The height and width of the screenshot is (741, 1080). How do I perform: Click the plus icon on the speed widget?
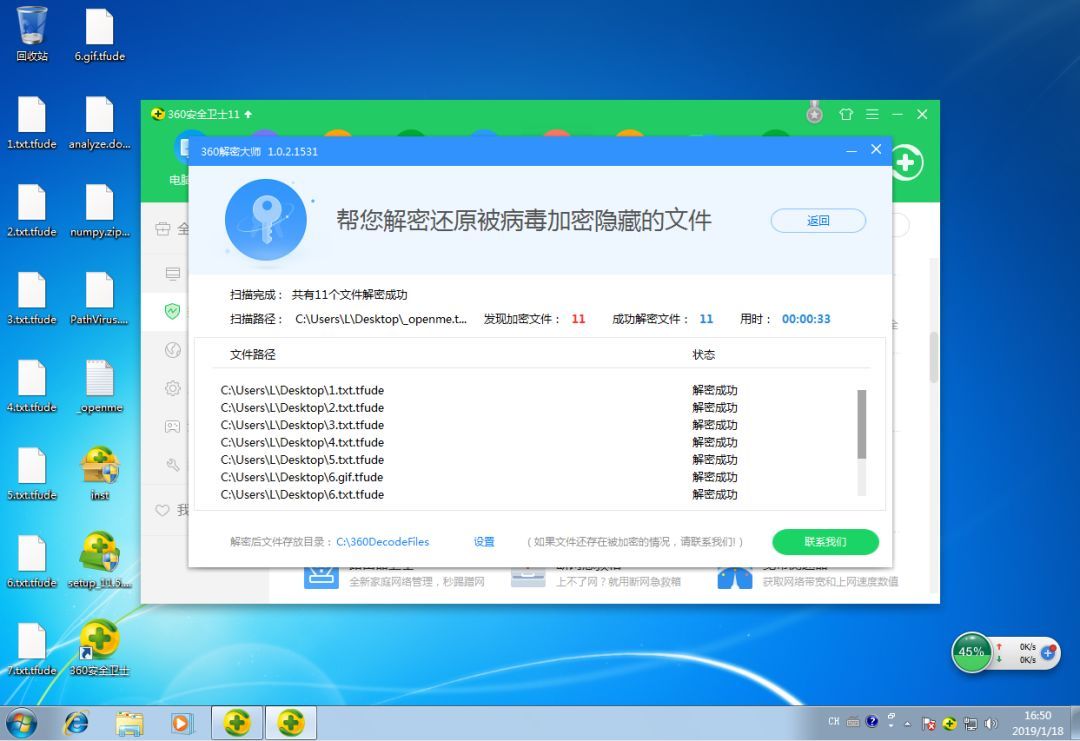pyautogui.click(x=1048, y=652)
